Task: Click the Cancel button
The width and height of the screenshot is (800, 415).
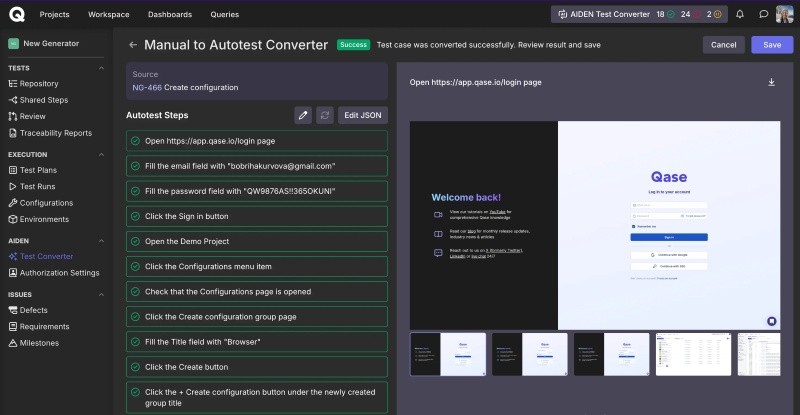Action: click(x=723, y=45)
